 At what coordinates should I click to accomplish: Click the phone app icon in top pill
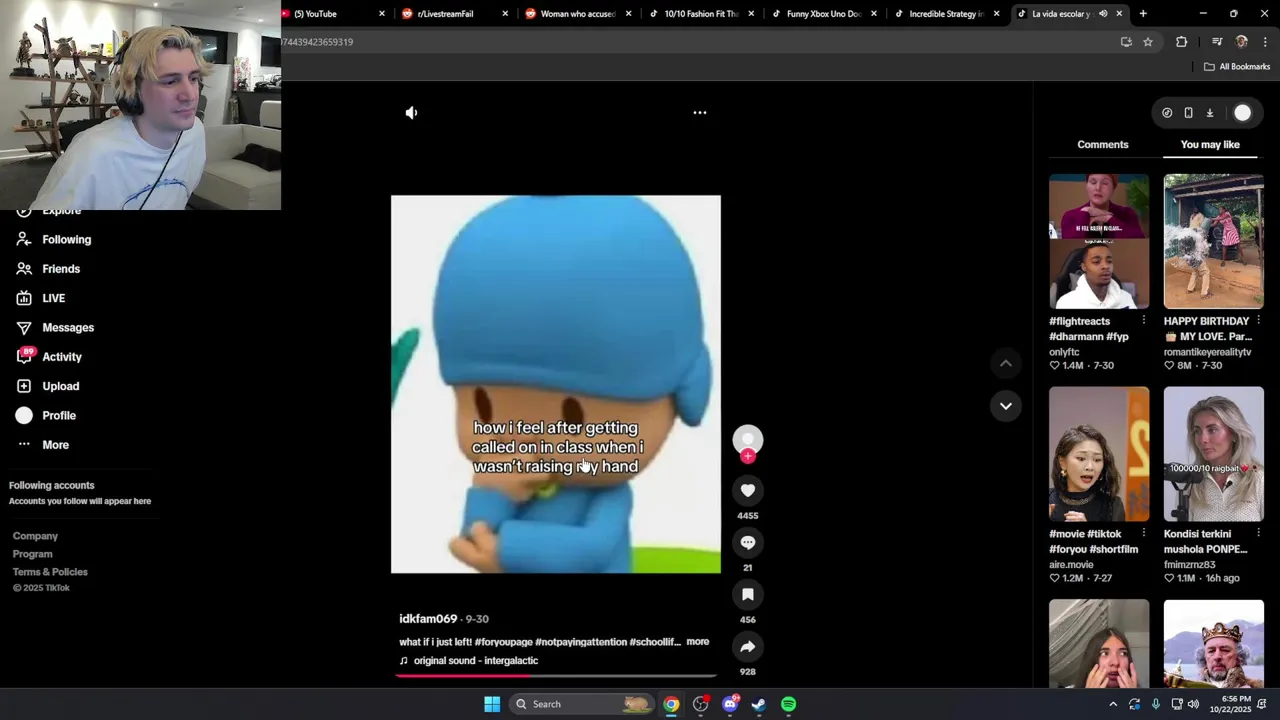click(1188, 113)
